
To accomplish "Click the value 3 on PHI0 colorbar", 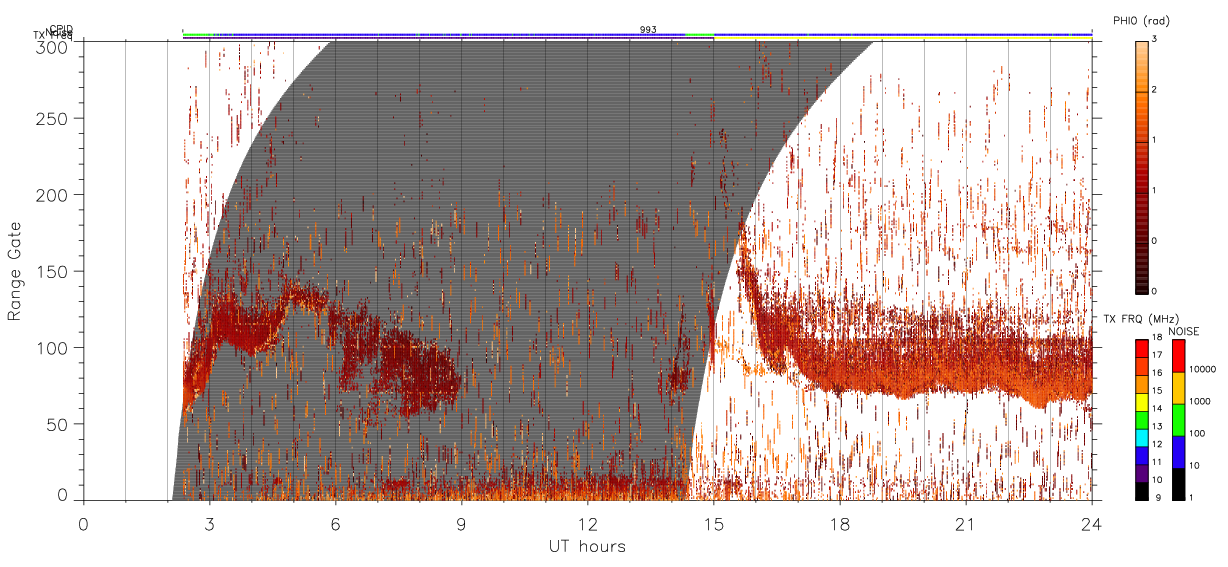I will point(1153,40).
